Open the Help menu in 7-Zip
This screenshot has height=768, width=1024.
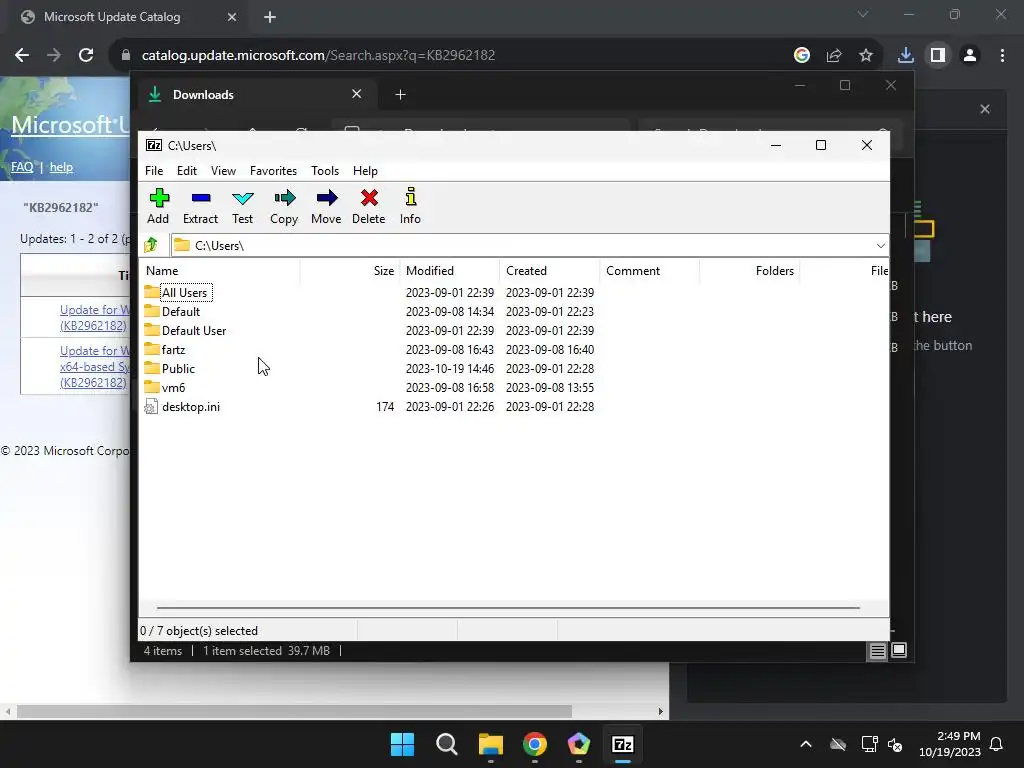point(365,170)
